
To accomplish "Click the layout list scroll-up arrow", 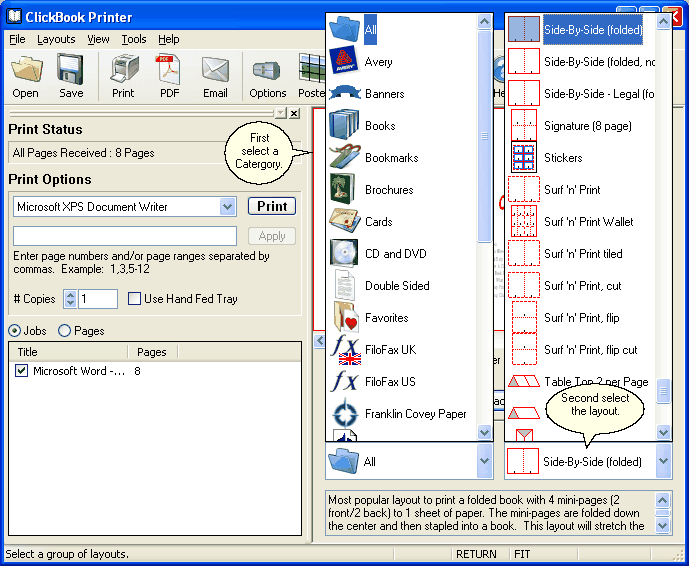I will pyautogui.click(x=664, y=21).
